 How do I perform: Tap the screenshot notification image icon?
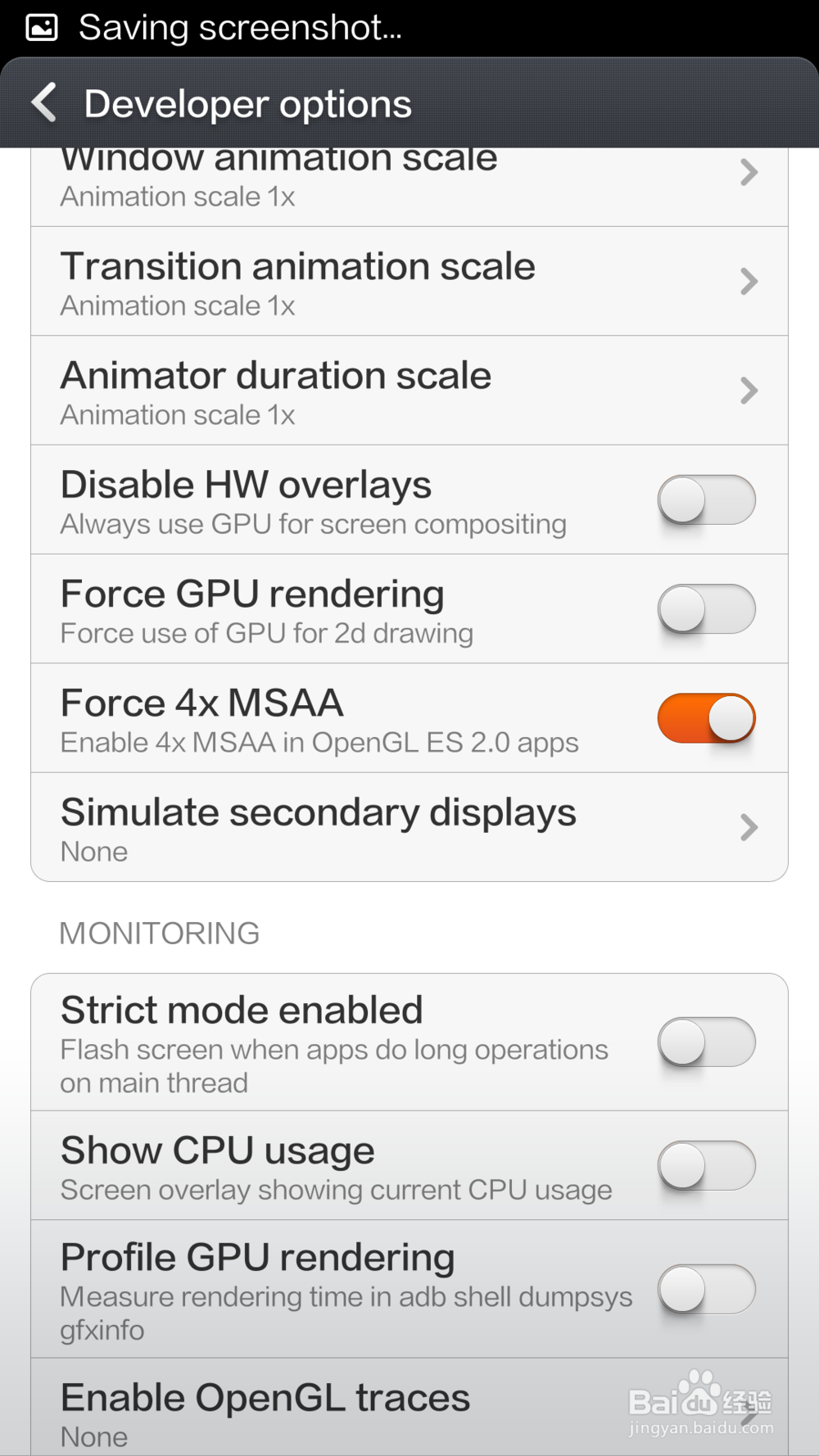42,28
